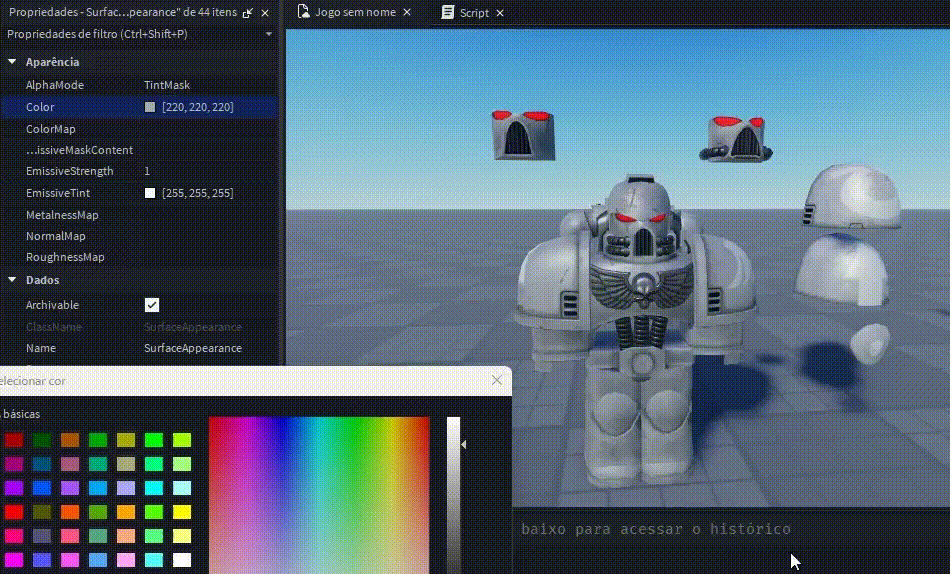950x574 pixels.
Task: Click the Color property gray swatch
Action: point(150,107)
